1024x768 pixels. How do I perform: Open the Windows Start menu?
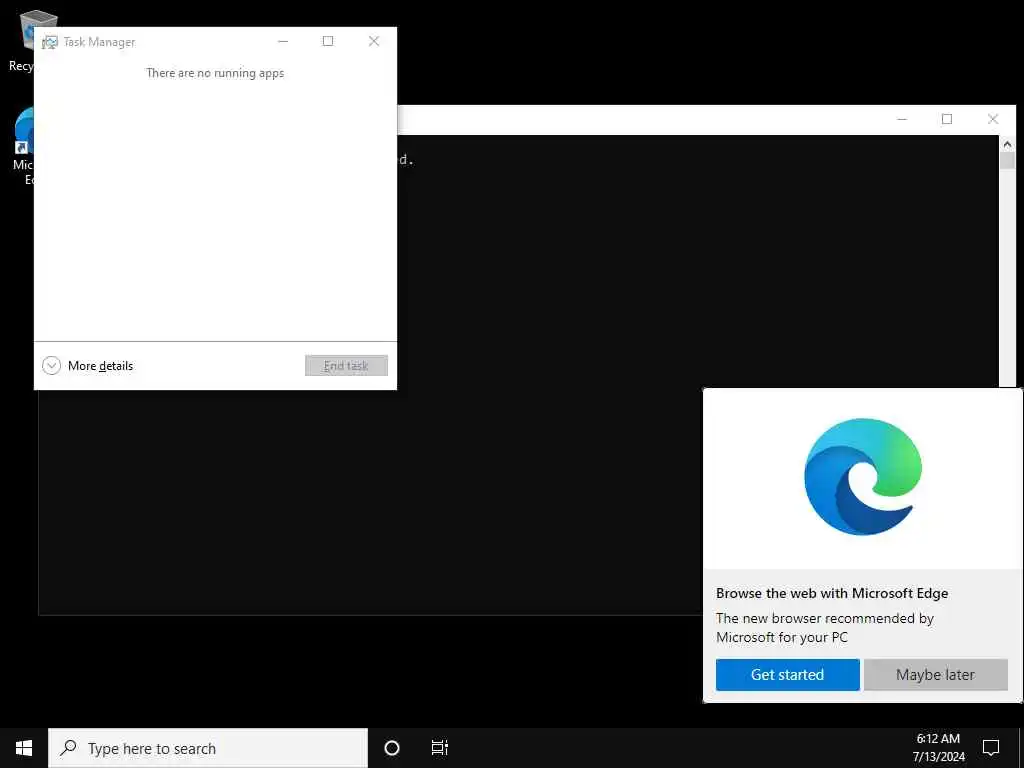click(24, 748)
